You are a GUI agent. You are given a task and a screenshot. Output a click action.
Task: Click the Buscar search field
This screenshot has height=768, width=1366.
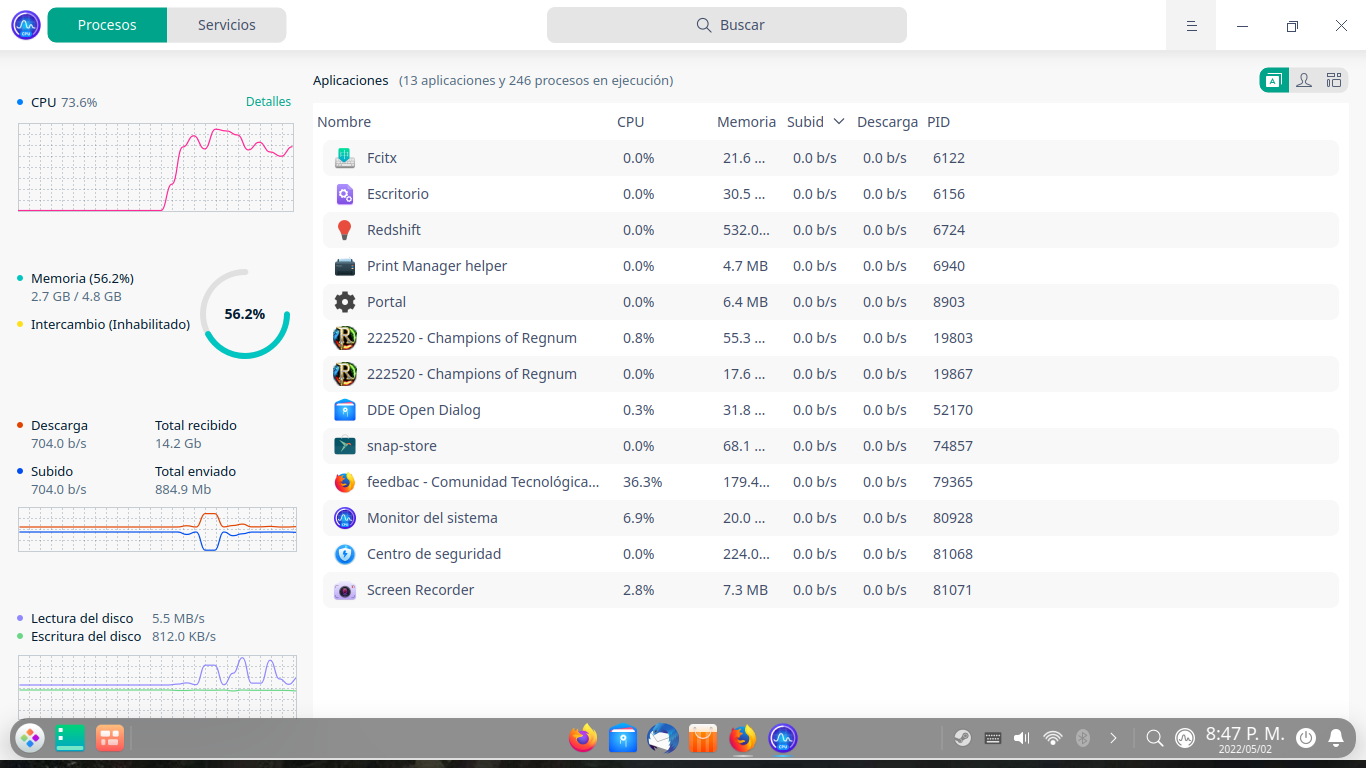point(727,25)
